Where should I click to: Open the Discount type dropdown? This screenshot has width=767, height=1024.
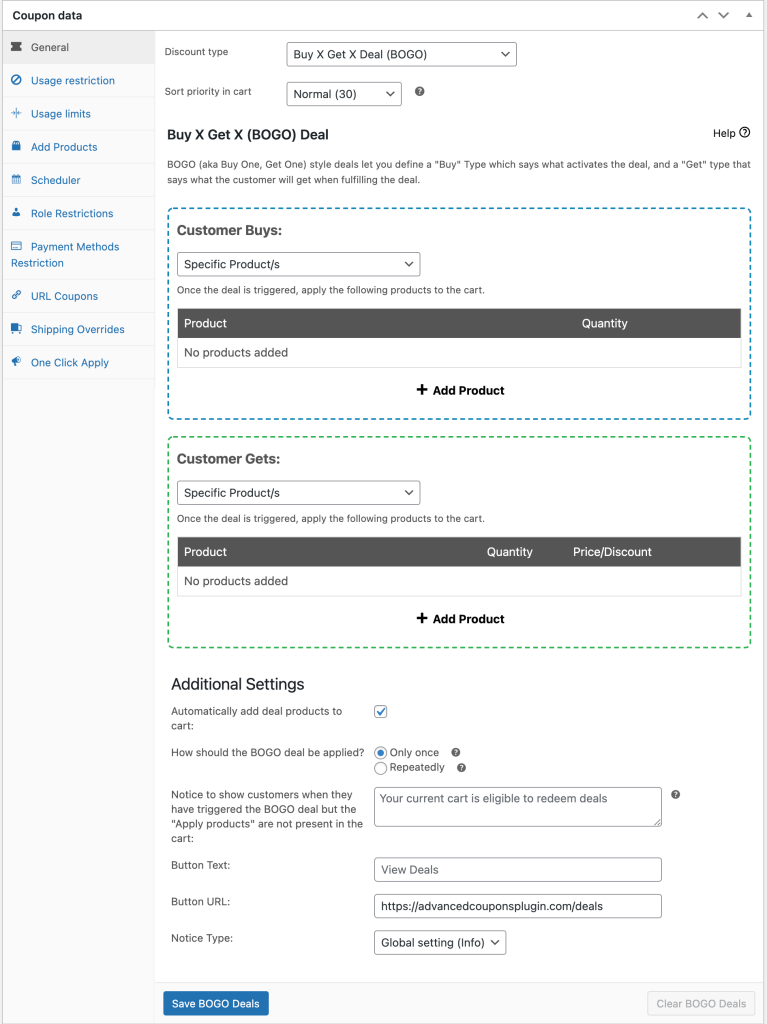401,54
